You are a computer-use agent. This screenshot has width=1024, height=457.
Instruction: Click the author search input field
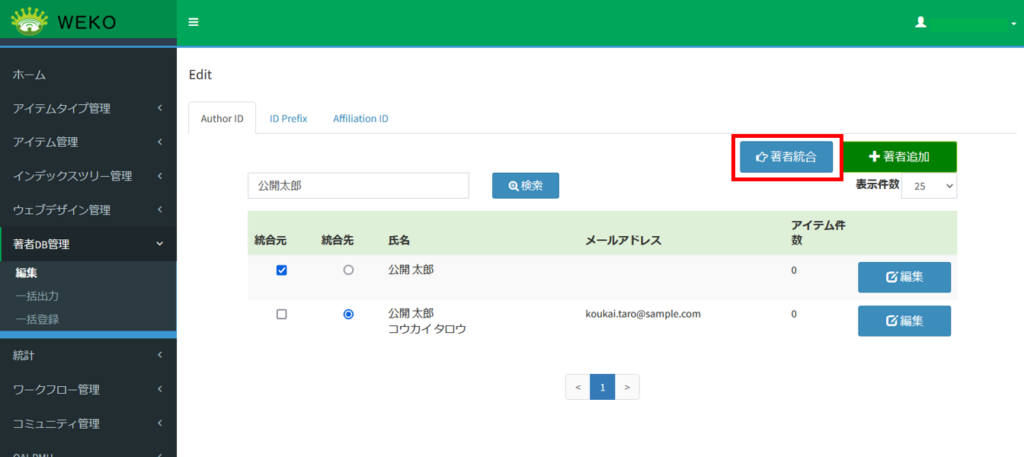pos(358,186)
